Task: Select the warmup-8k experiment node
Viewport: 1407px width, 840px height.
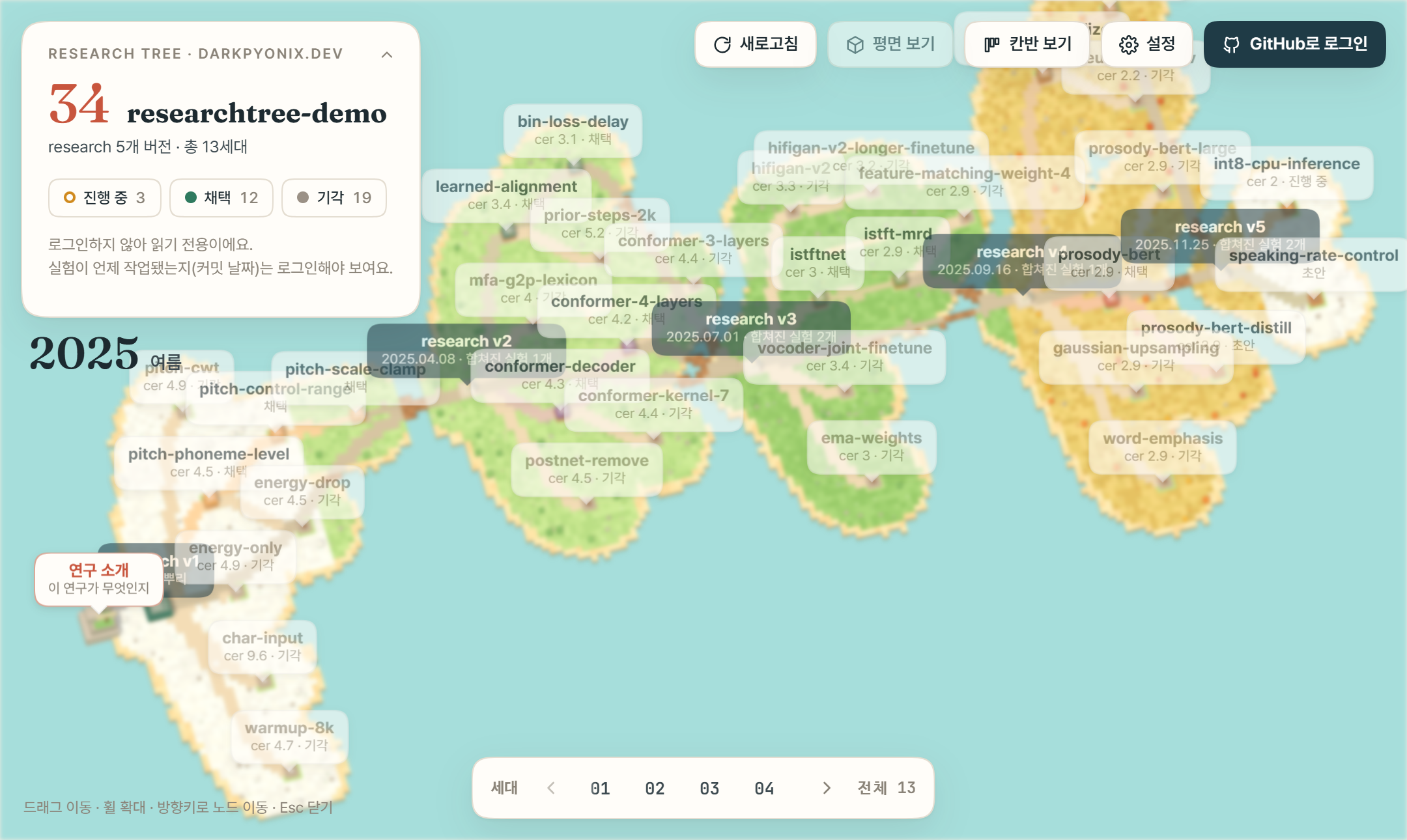Action: (289, 736)
